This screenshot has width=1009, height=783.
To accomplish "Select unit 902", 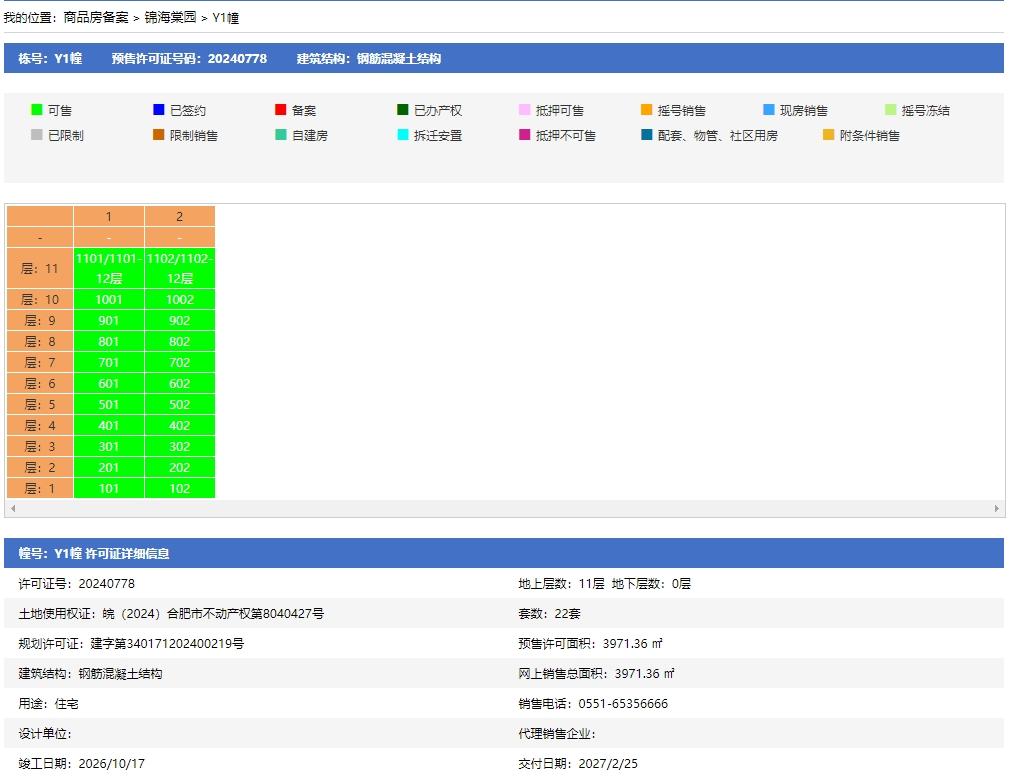I will 180,320.
